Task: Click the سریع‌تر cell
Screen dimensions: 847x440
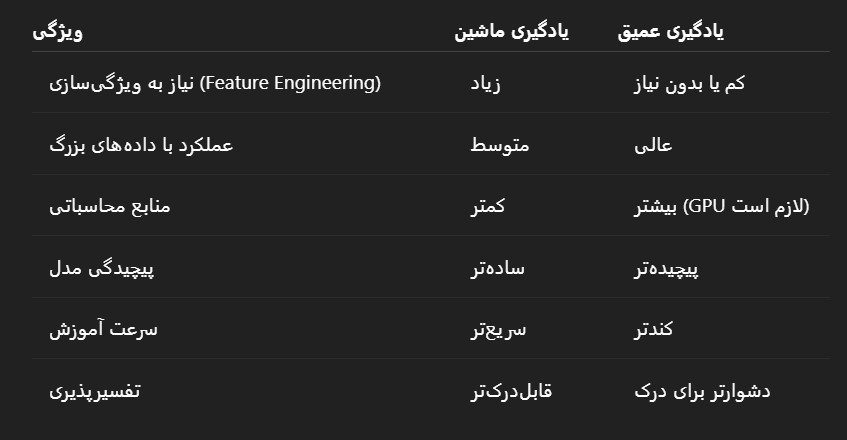Action: coord(498,329)
